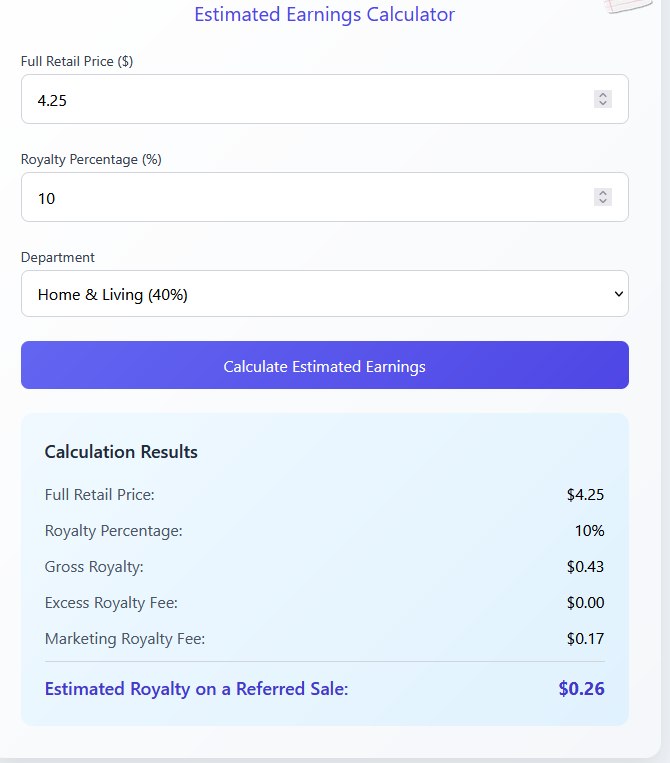Click the Full Retail Price ($) label
The width and height of the screenshot is (670, 763).
click(77, 61)
